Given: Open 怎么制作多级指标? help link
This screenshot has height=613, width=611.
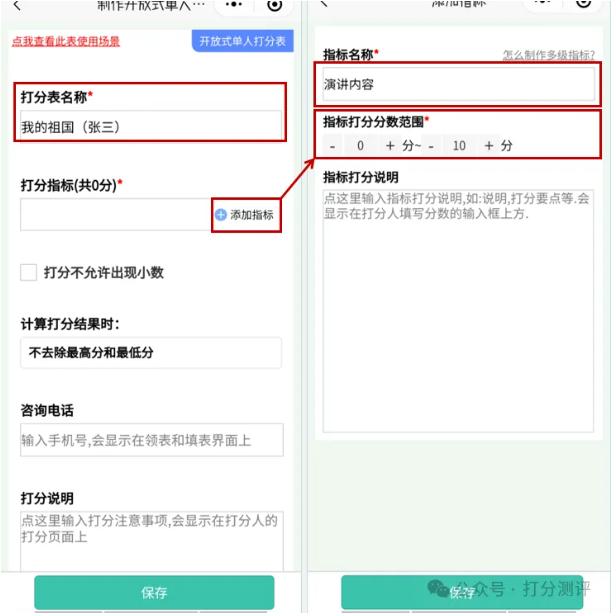Looking at the screenshot, I should click(x=548, y=55).
